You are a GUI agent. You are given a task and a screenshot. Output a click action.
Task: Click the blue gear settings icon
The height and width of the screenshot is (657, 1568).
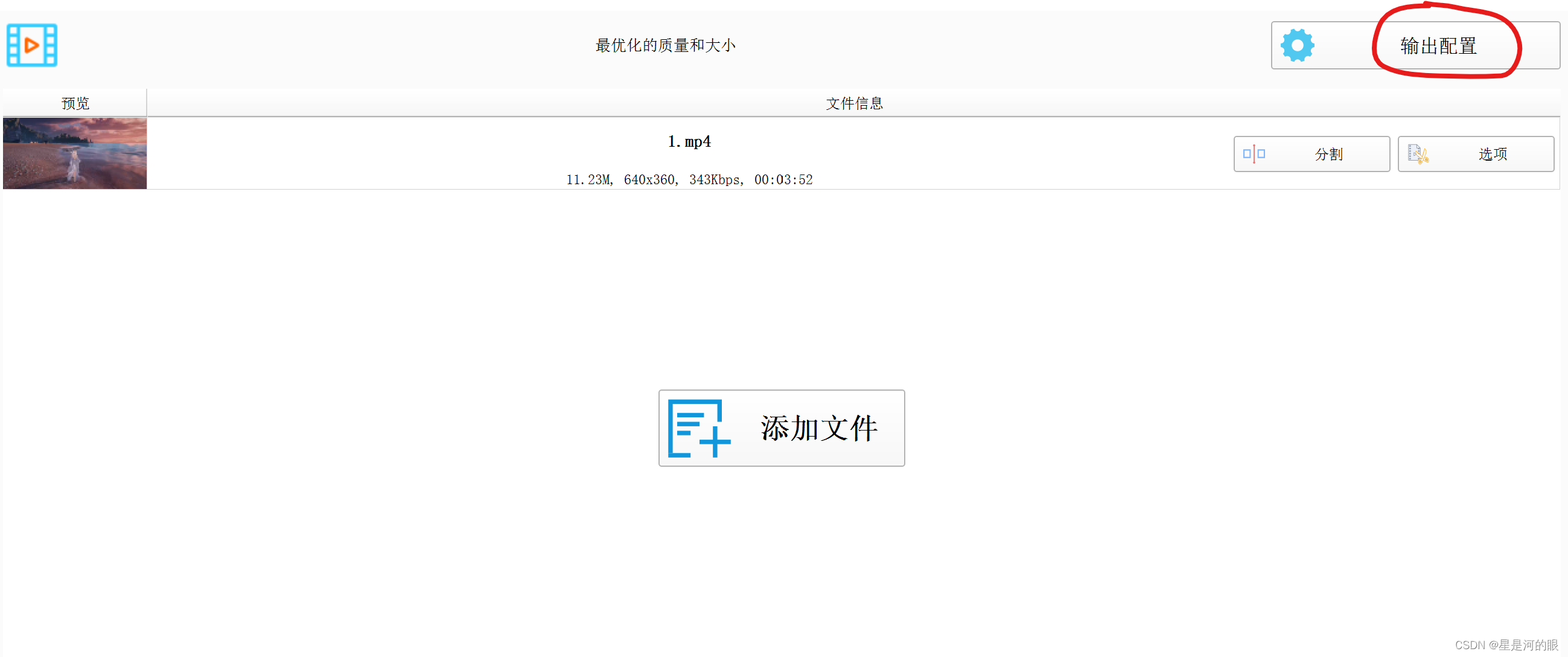[x=1296, y=45]
